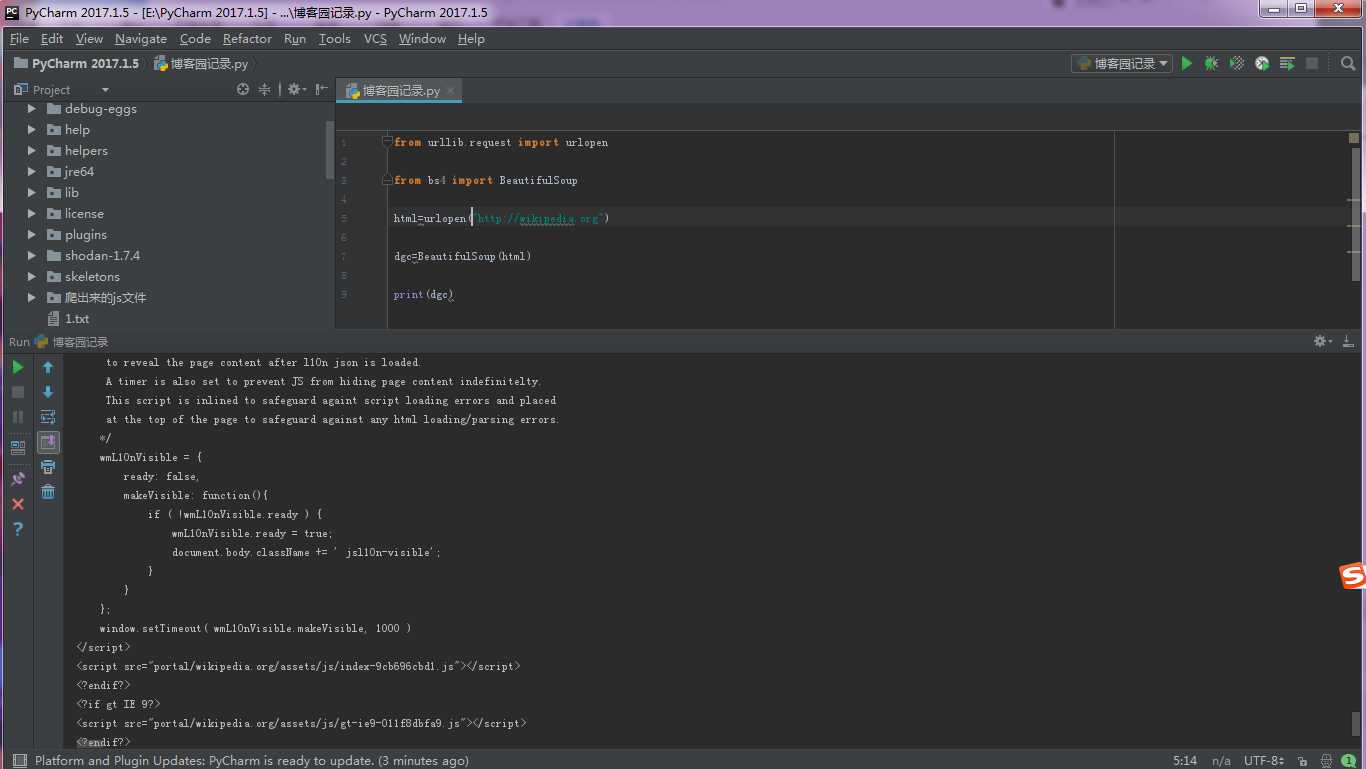Click the wikipedia.org URL string in editor
This screenshot has height=769, width=1366.
[x=538, y=218]
